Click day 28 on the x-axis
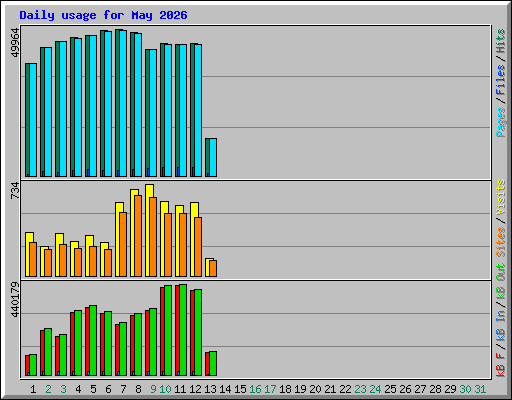Screen dimensions: 512x400 tap(435, 389)
